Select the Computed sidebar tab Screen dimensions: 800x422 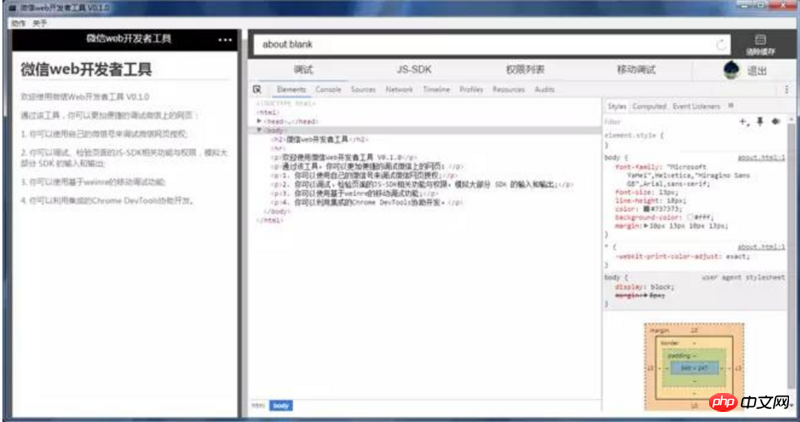649,106
